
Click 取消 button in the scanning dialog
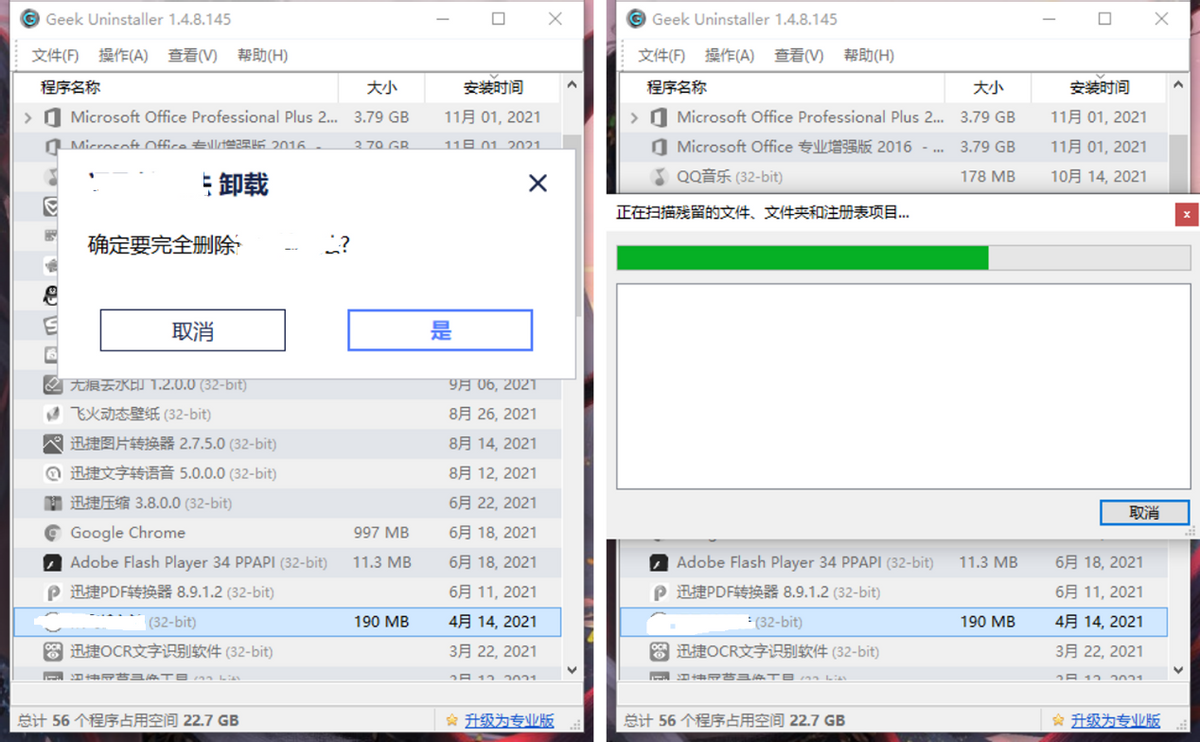1144,512
